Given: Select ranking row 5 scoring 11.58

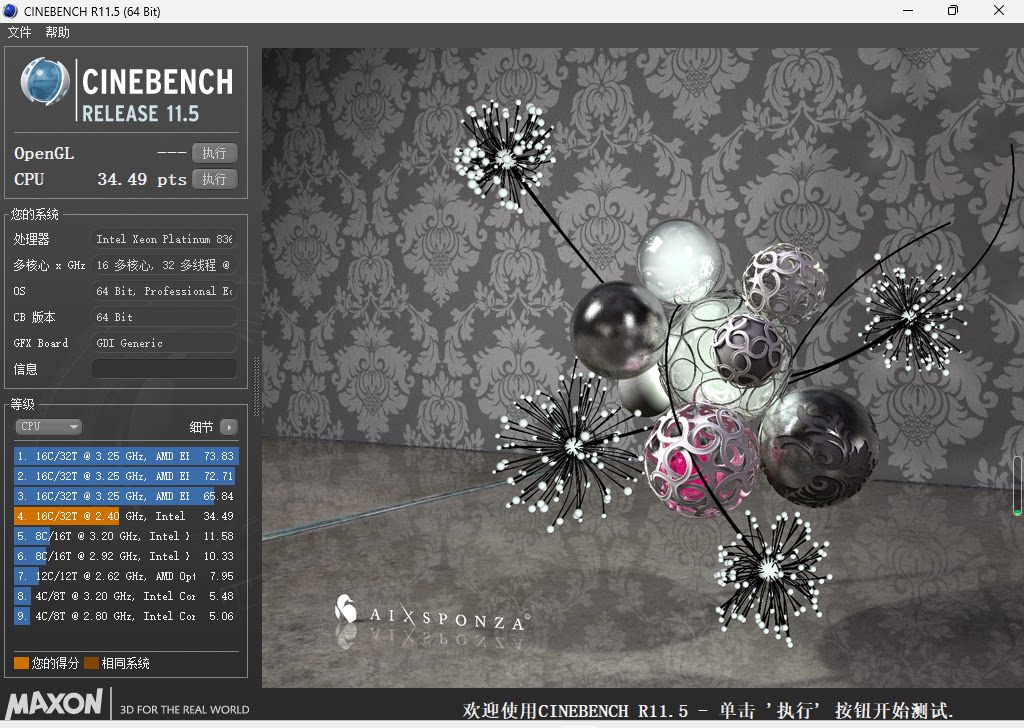Looking at the screenshot, I should (126, 536).
